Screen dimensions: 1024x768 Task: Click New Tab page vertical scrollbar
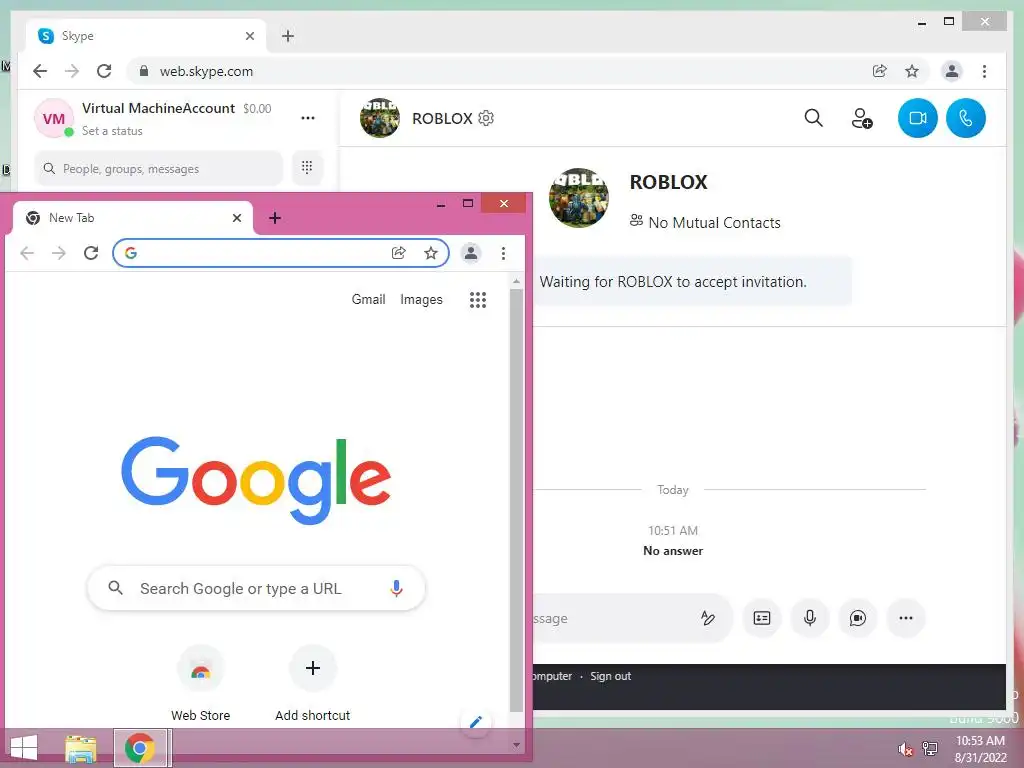[x=516, y=500]
